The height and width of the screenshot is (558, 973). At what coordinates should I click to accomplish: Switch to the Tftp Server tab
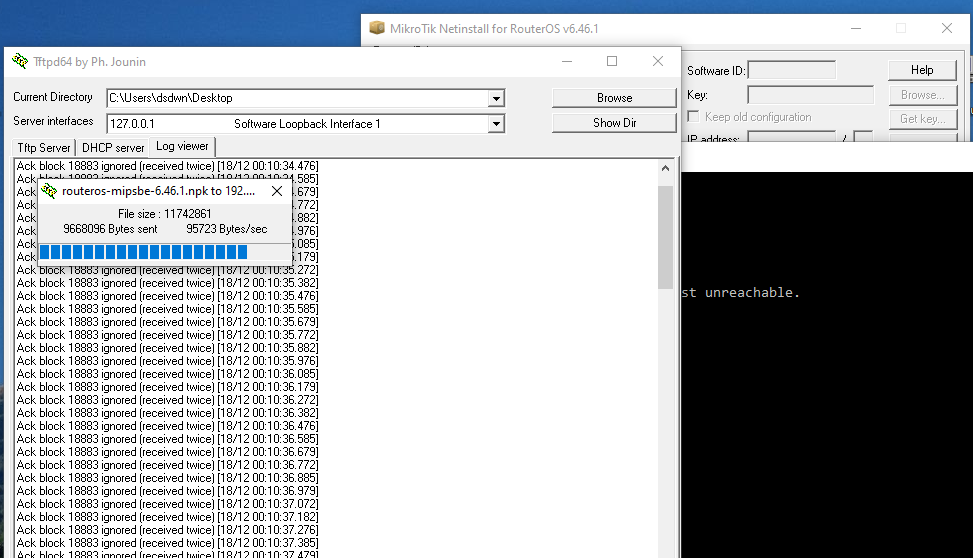pos(43,148)
